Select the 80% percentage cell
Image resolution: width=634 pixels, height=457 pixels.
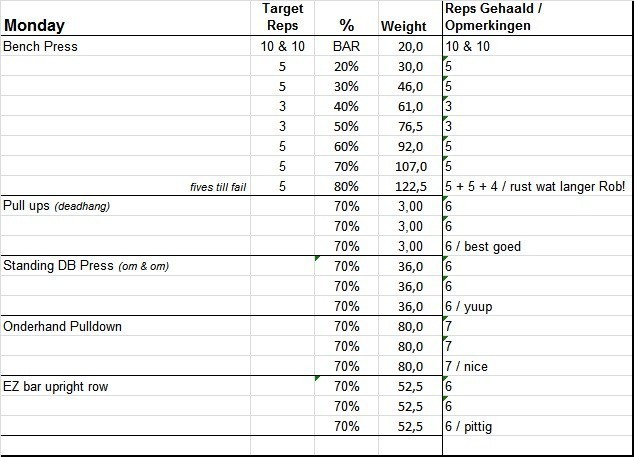click(x=347, y=186)
